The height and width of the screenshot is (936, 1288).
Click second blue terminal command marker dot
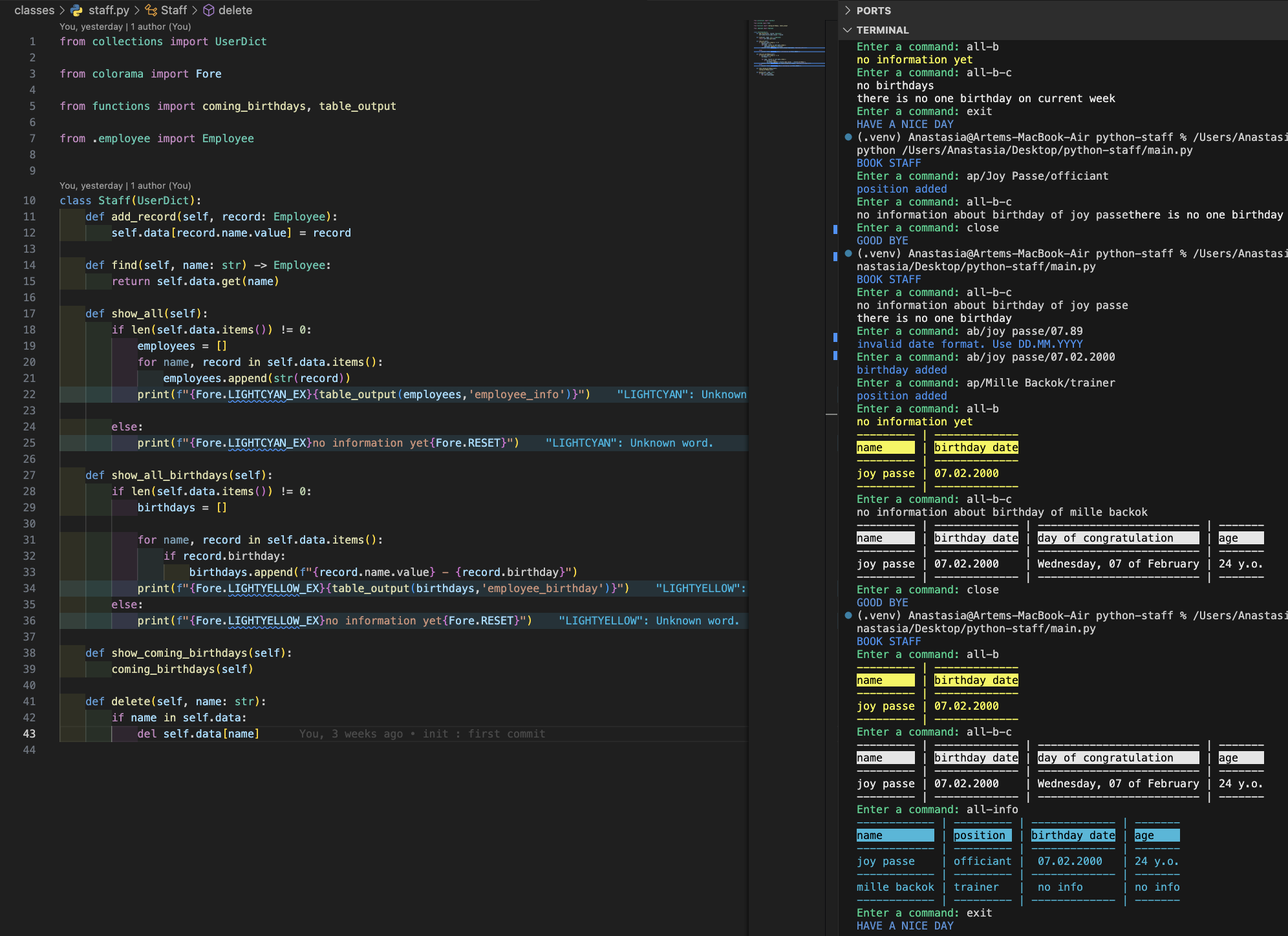pyautogui.click(x=848, y=253)
